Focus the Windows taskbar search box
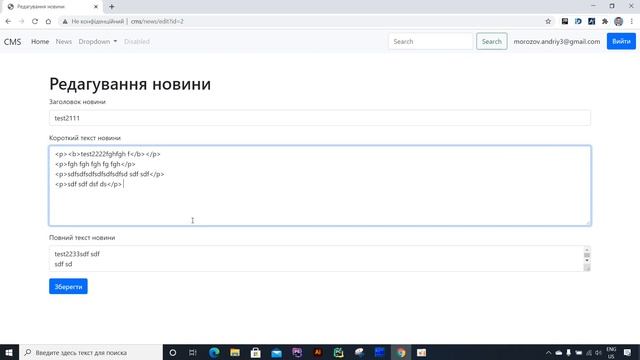Screen dimensions: 640x360 point(91,352)
